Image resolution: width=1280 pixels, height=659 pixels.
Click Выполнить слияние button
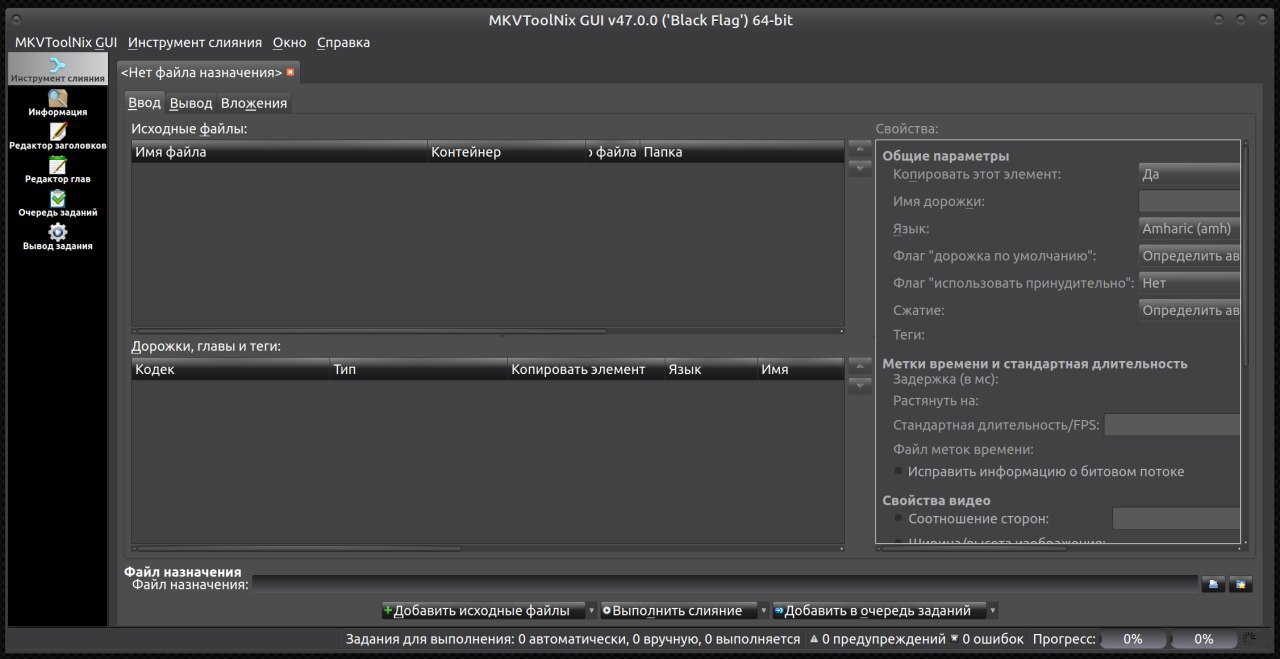coord(679,611)
